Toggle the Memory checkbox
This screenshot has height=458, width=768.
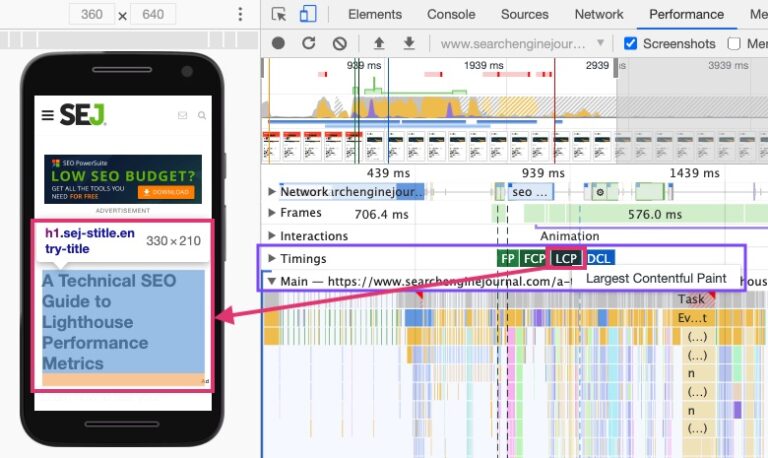pyautogui.click(x=734, y=44)
